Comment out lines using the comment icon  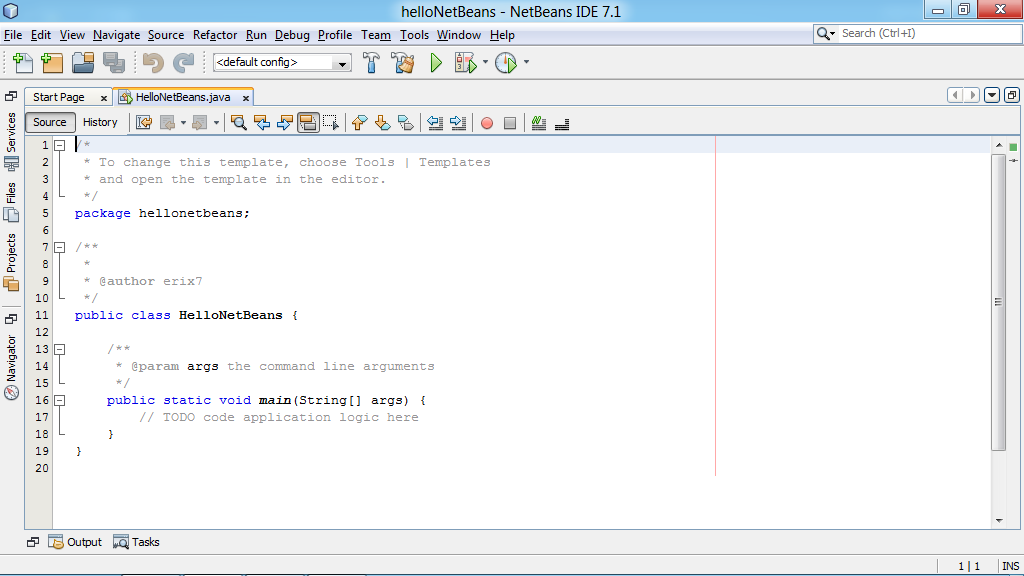pyautogui.click(x=540, y=122)
